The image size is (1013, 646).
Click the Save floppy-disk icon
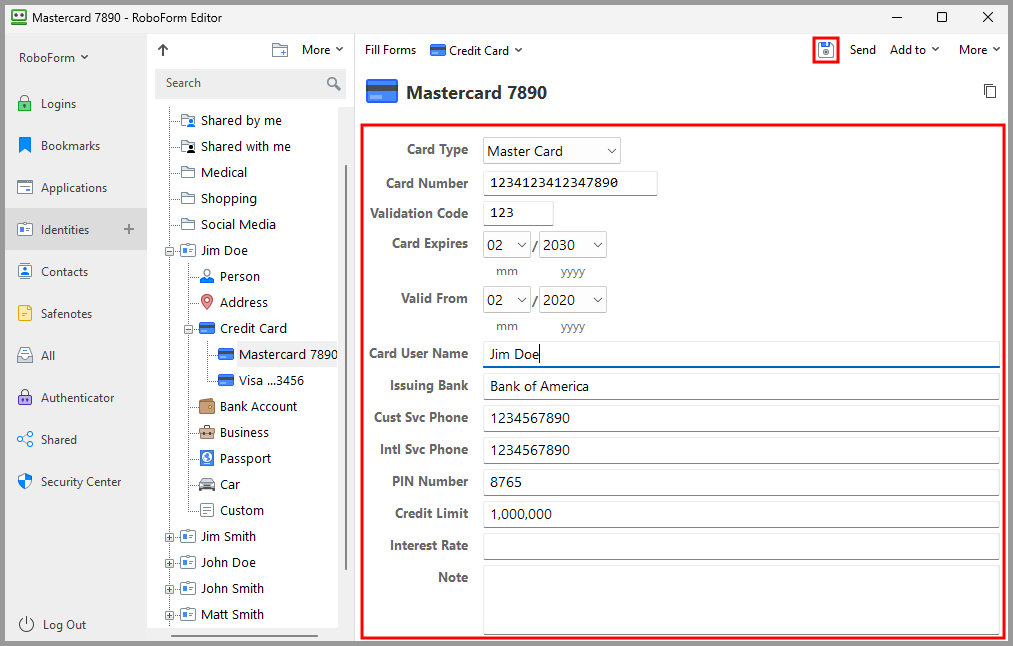click(x=826, y=50)
